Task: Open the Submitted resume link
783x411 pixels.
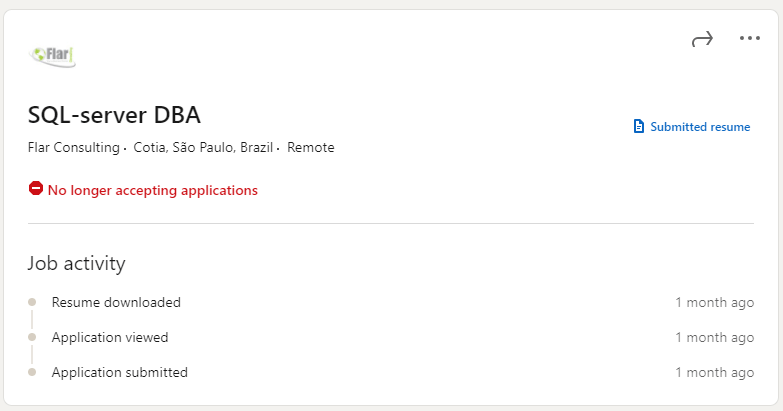Action: click(700, 127)
